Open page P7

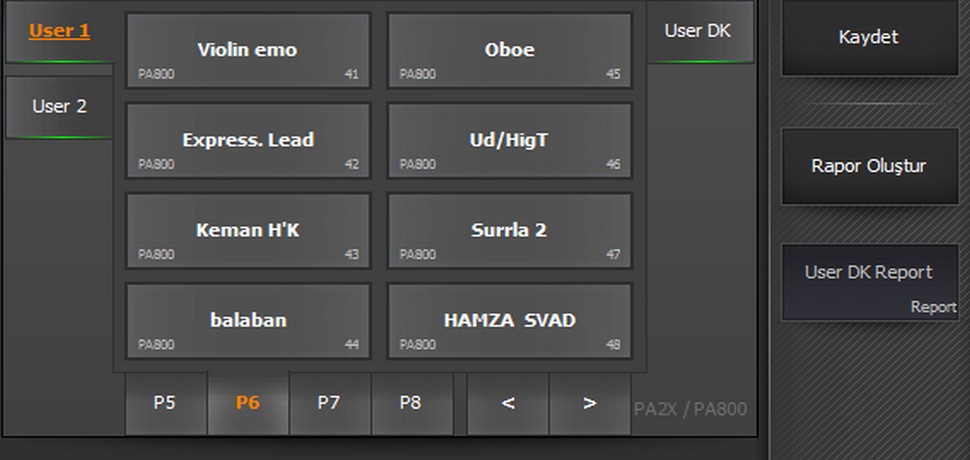point(329,403)
